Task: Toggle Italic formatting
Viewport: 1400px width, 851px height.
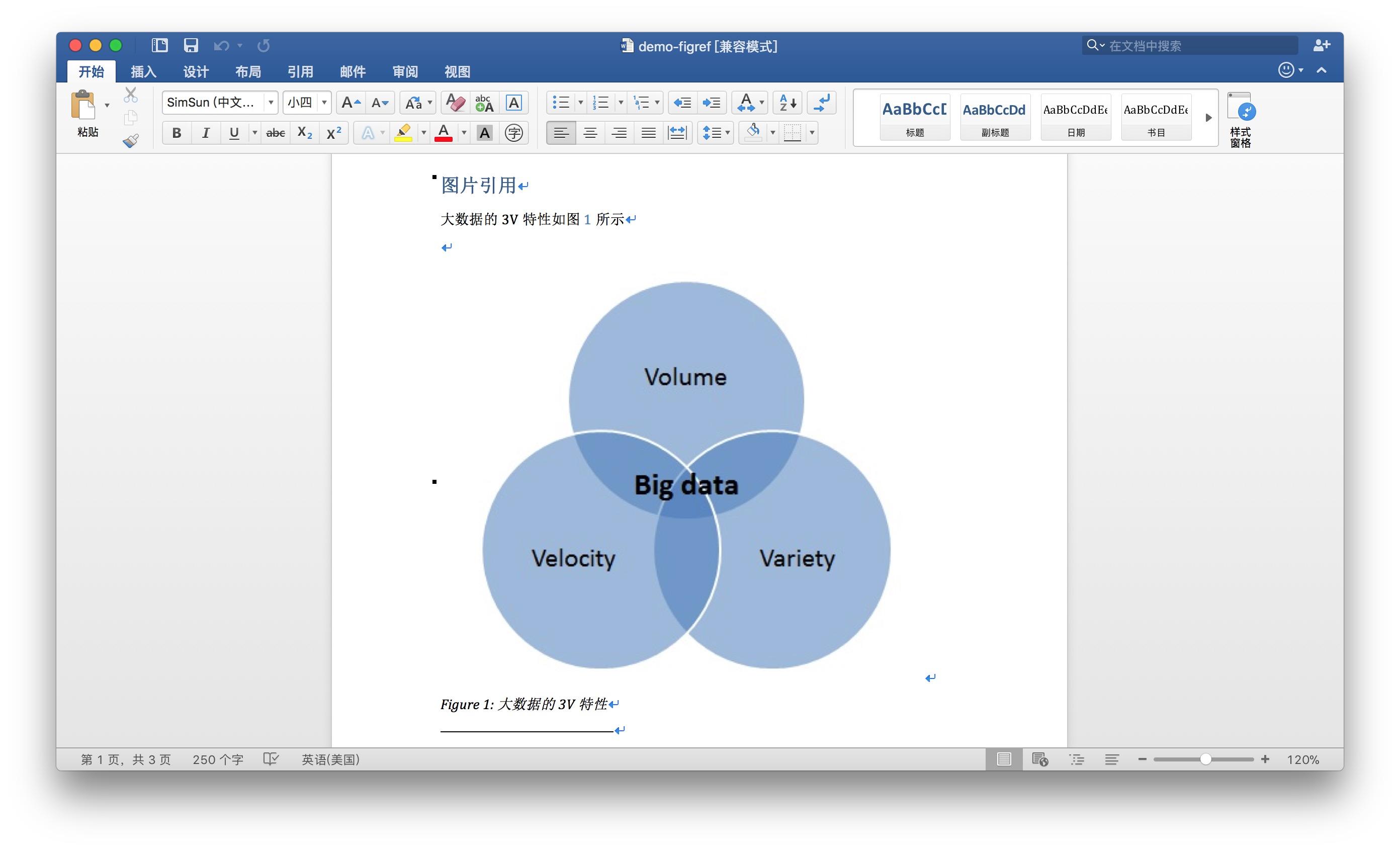Action: coord(206,133)
